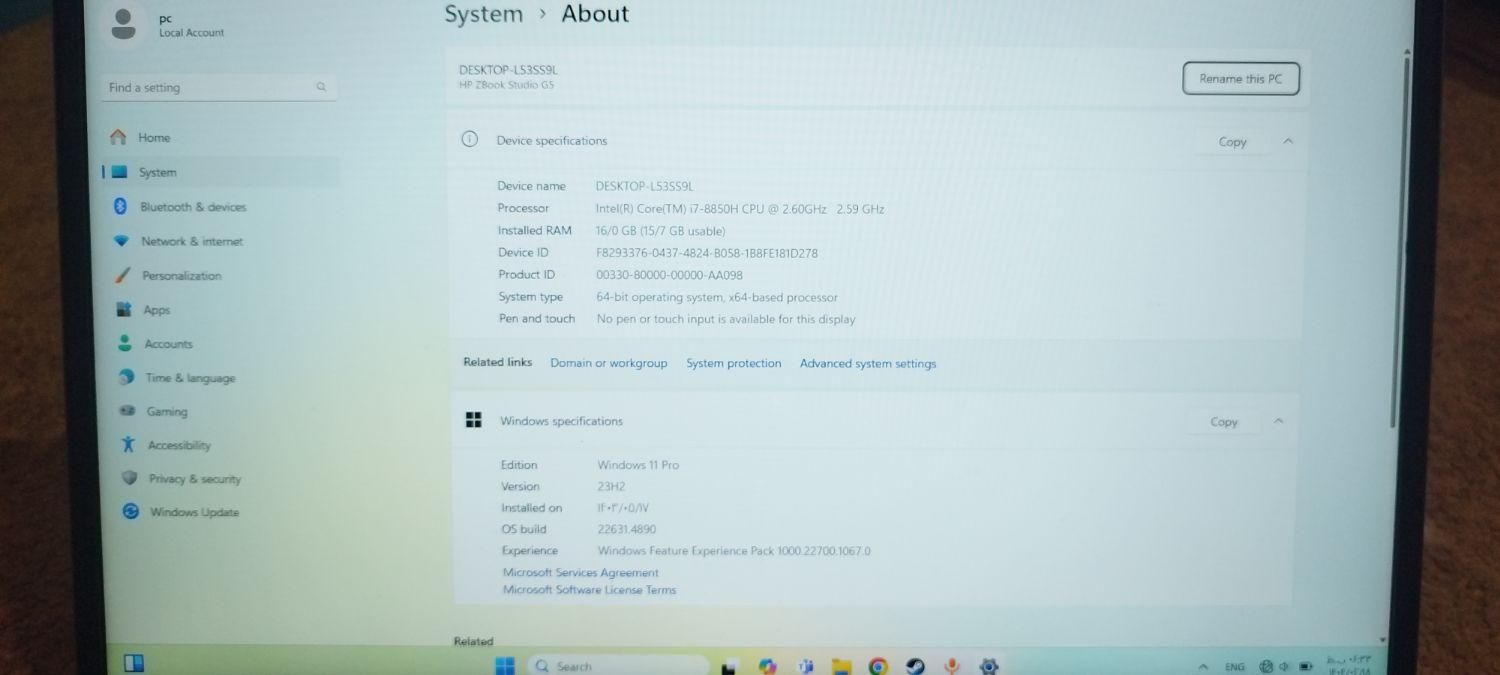Go back to System in the breadcrumb
The image size is (1500, 675).
click(484, 14)
